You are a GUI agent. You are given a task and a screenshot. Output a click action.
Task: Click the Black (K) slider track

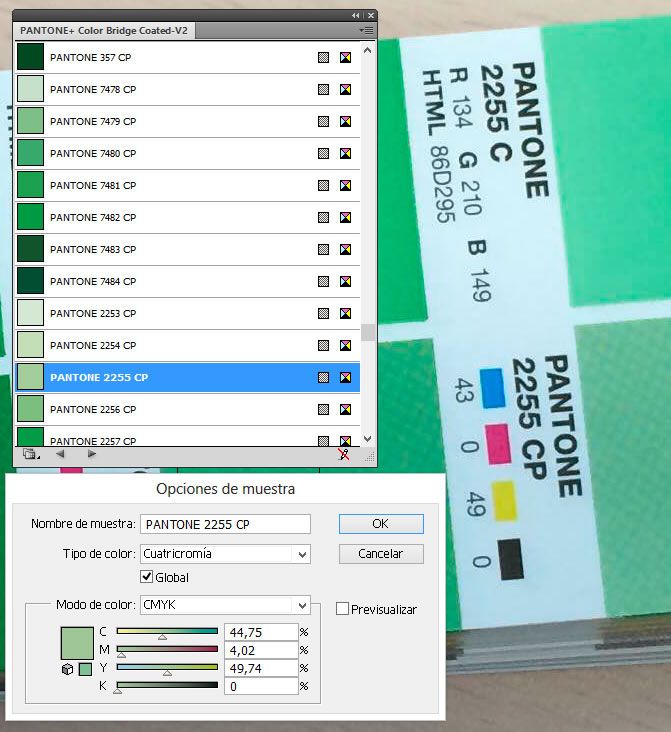167,685
